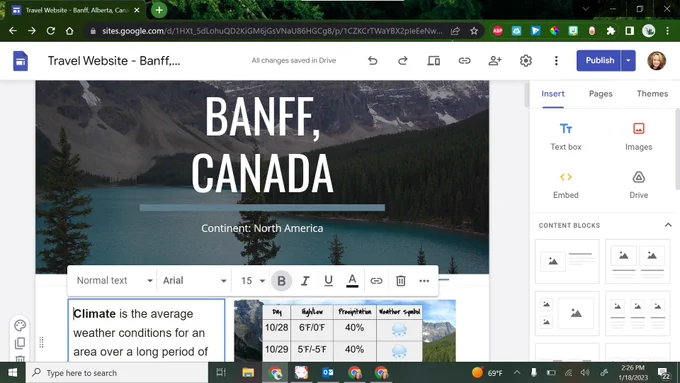Open Outlook from taskbar

point(328,373)
